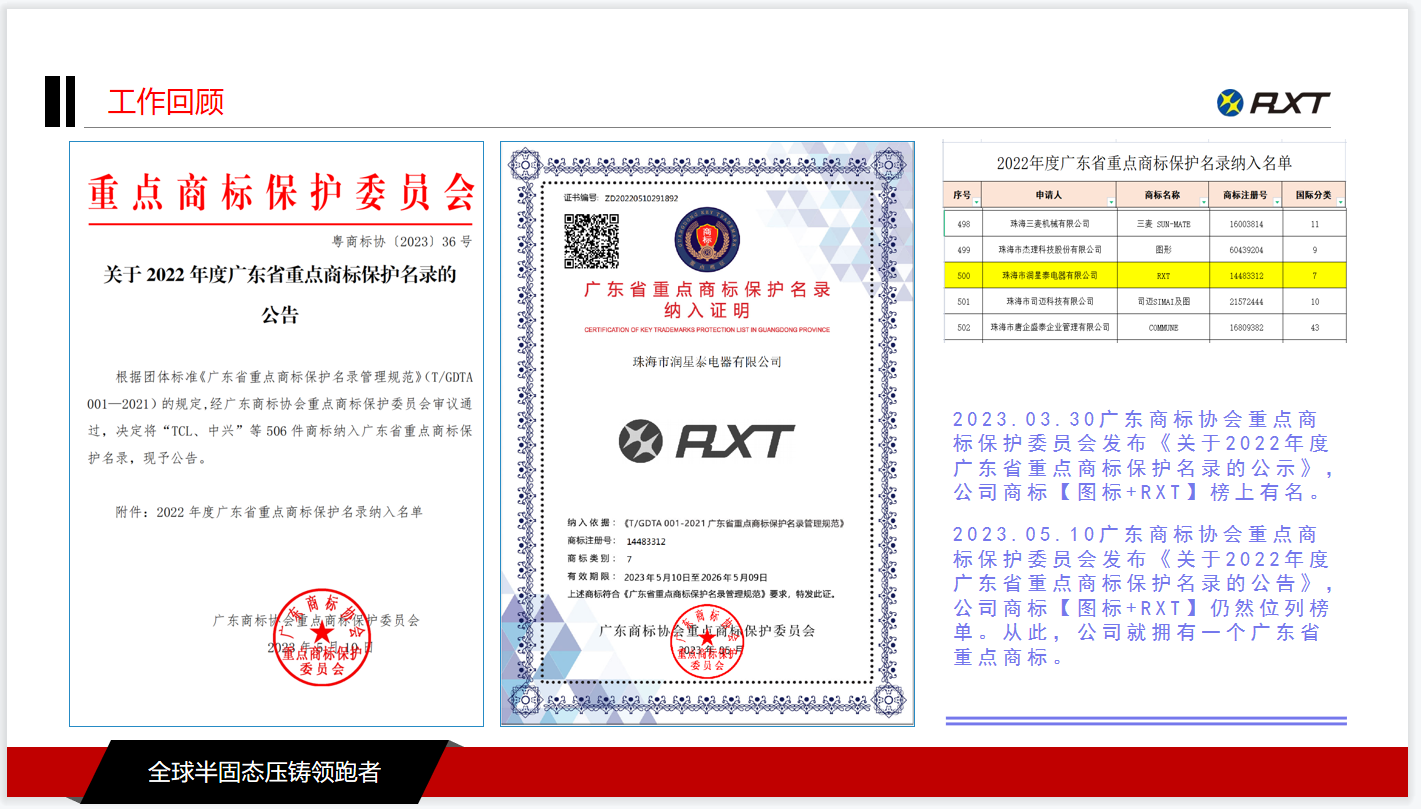Click the cell 三麦 SUN-MATE
Viewport: 1421px width, 809px height.
pos(1164,224)
